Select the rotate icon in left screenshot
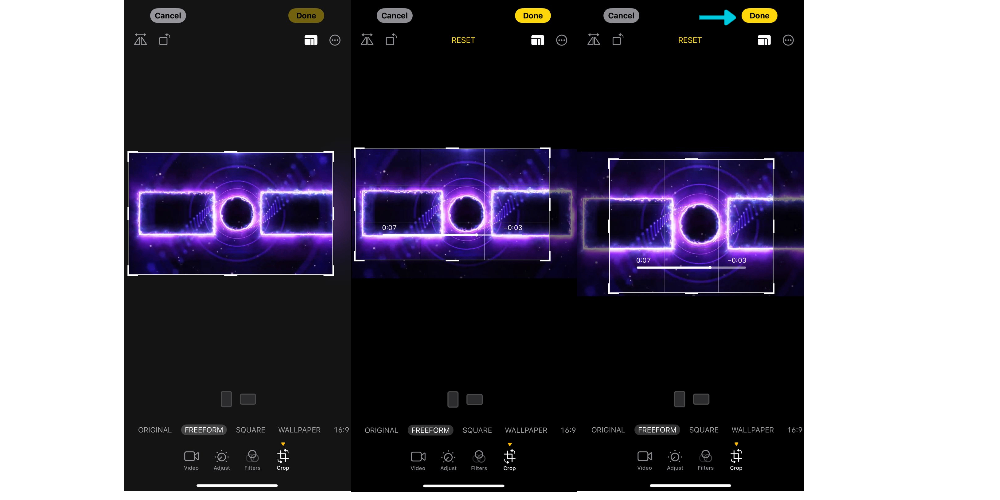This screenshot has height=500, width=1000. [165, 40]
